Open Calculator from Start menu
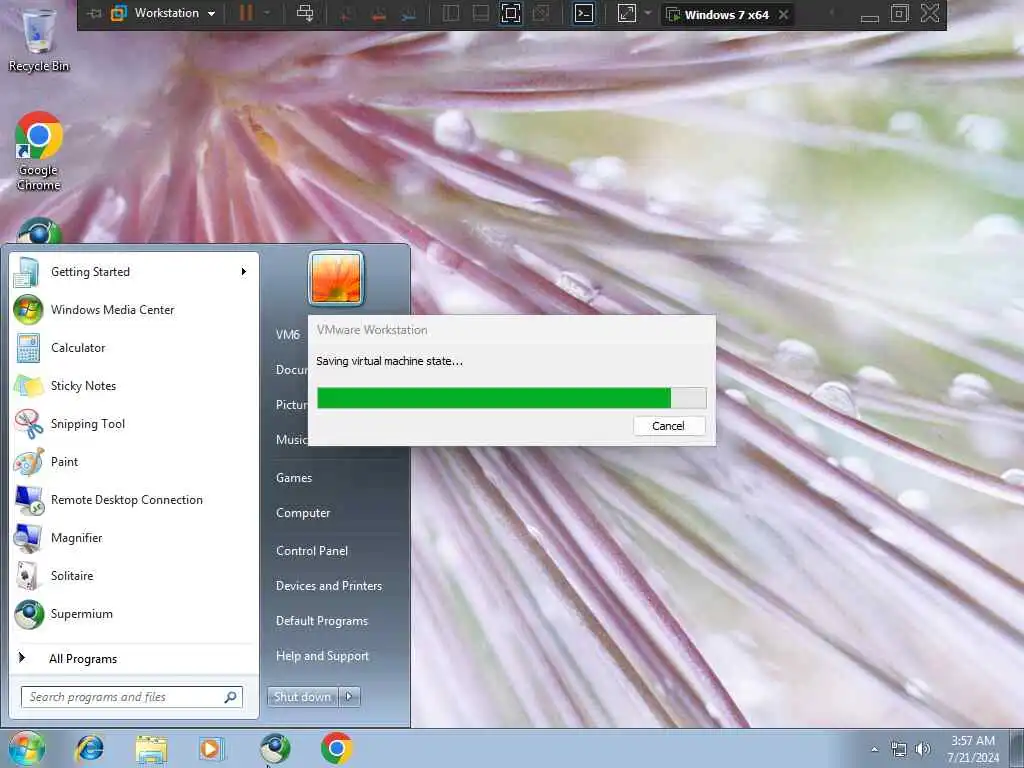The image size is (1024, 768). (x=131, y=348)
